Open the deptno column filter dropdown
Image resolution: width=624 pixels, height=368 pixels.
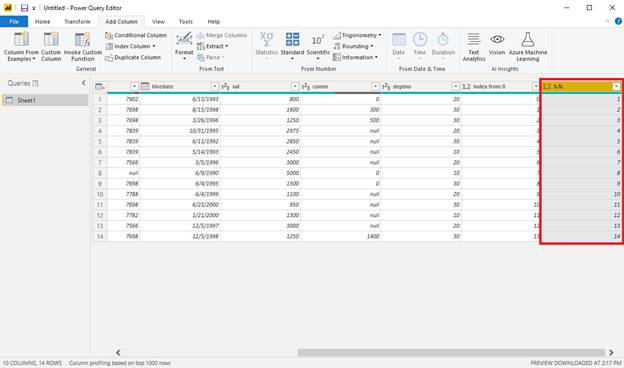(455, 86)
